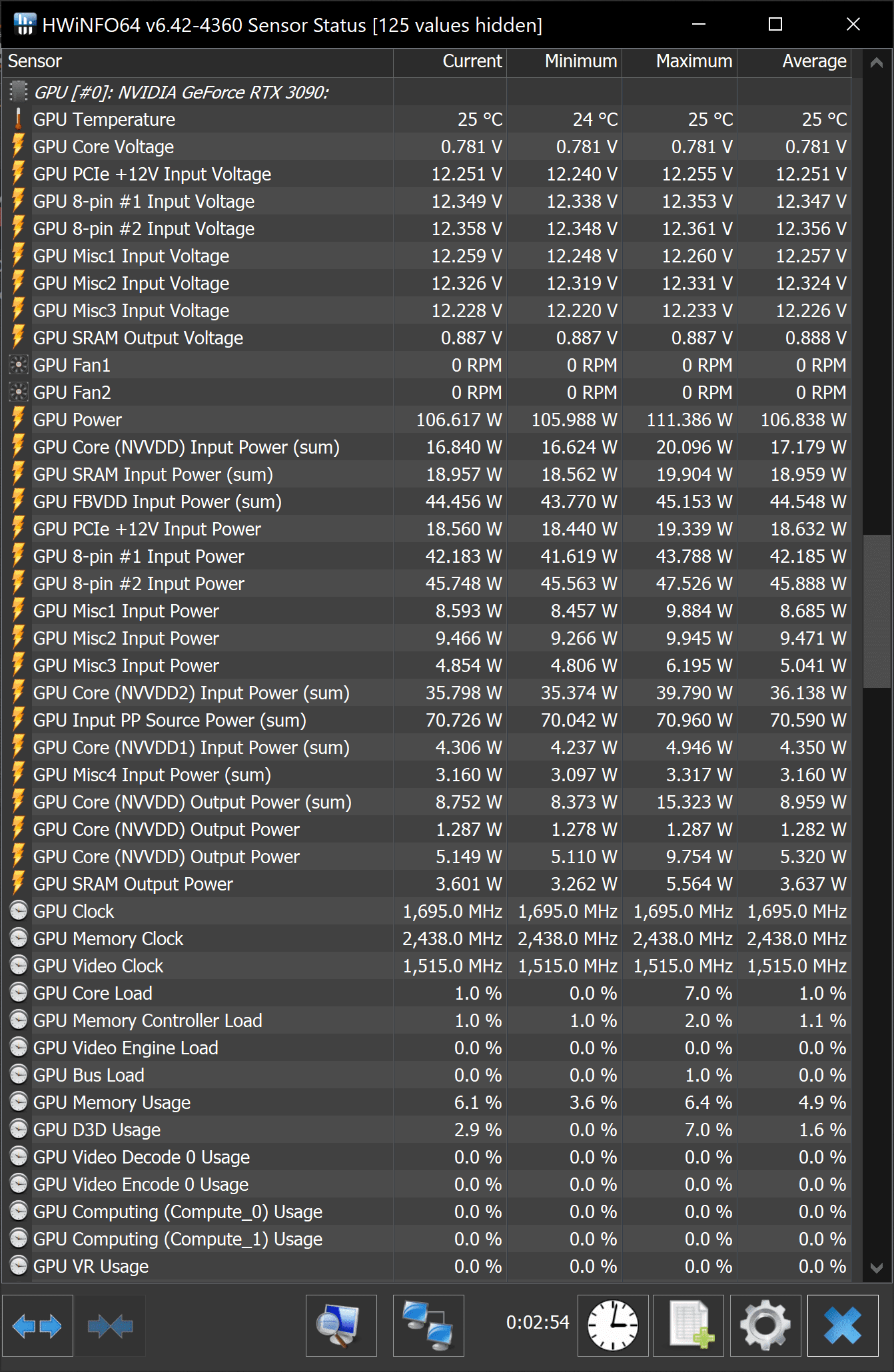Image resolution: width=894 pixels, height=1372 pixels.
Task: Select the GPU 8-pin #2 Input Power row
Action: point(426,583)
